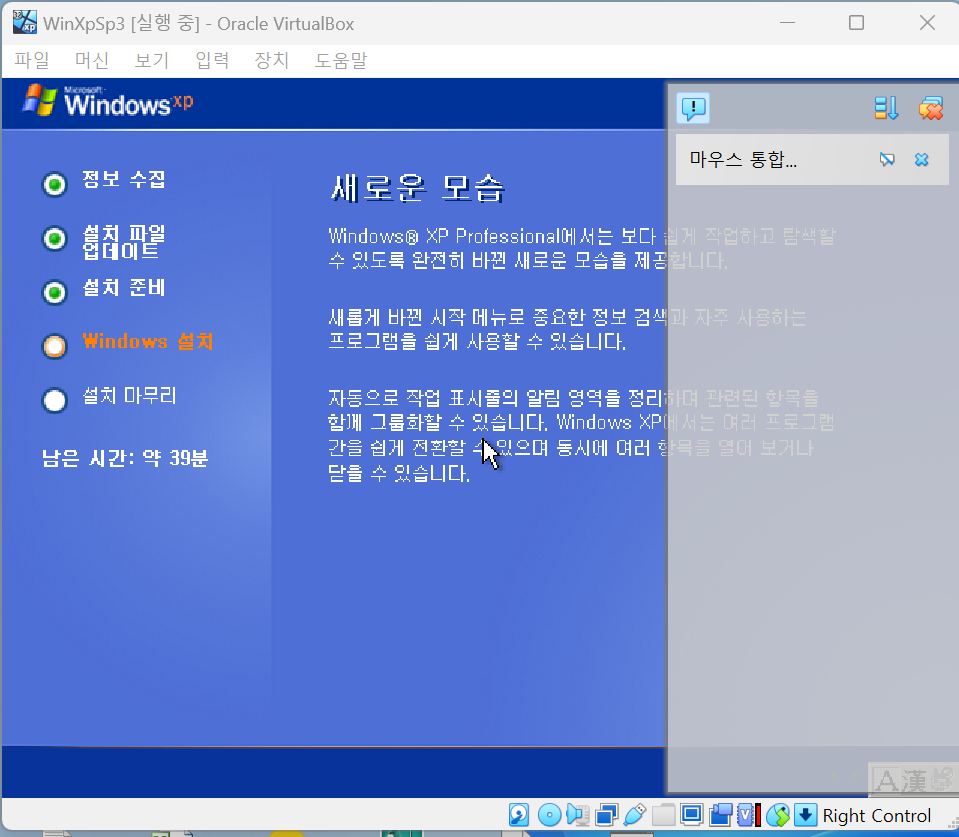Click the window resize grip at corner
The width and height of the screenshot is (959, 837).
point(953,824)
